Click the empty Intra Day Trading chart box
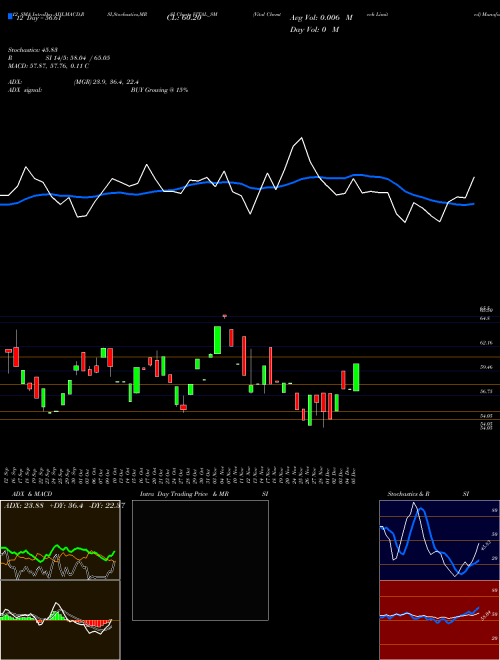 [200, 560]
